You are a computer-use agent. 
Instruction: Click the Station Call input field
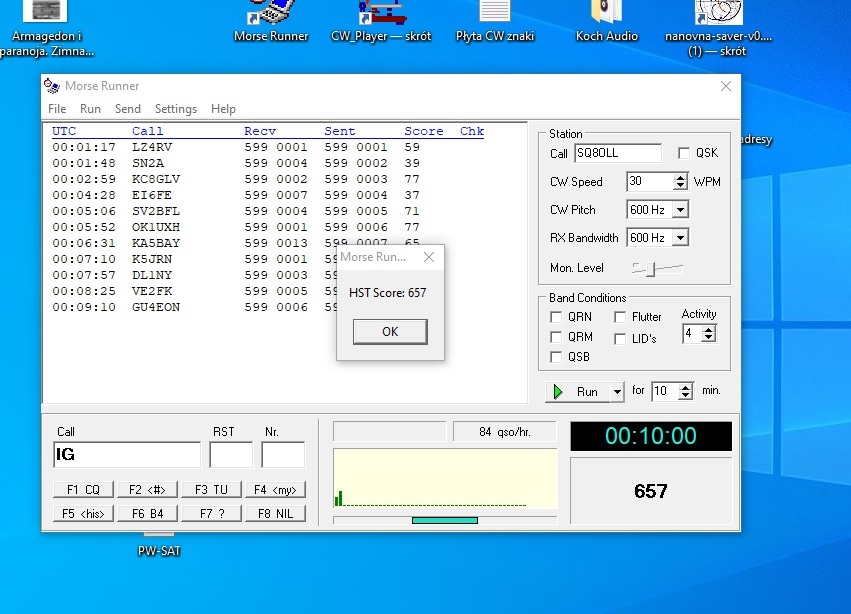click(x=618, y=153)
